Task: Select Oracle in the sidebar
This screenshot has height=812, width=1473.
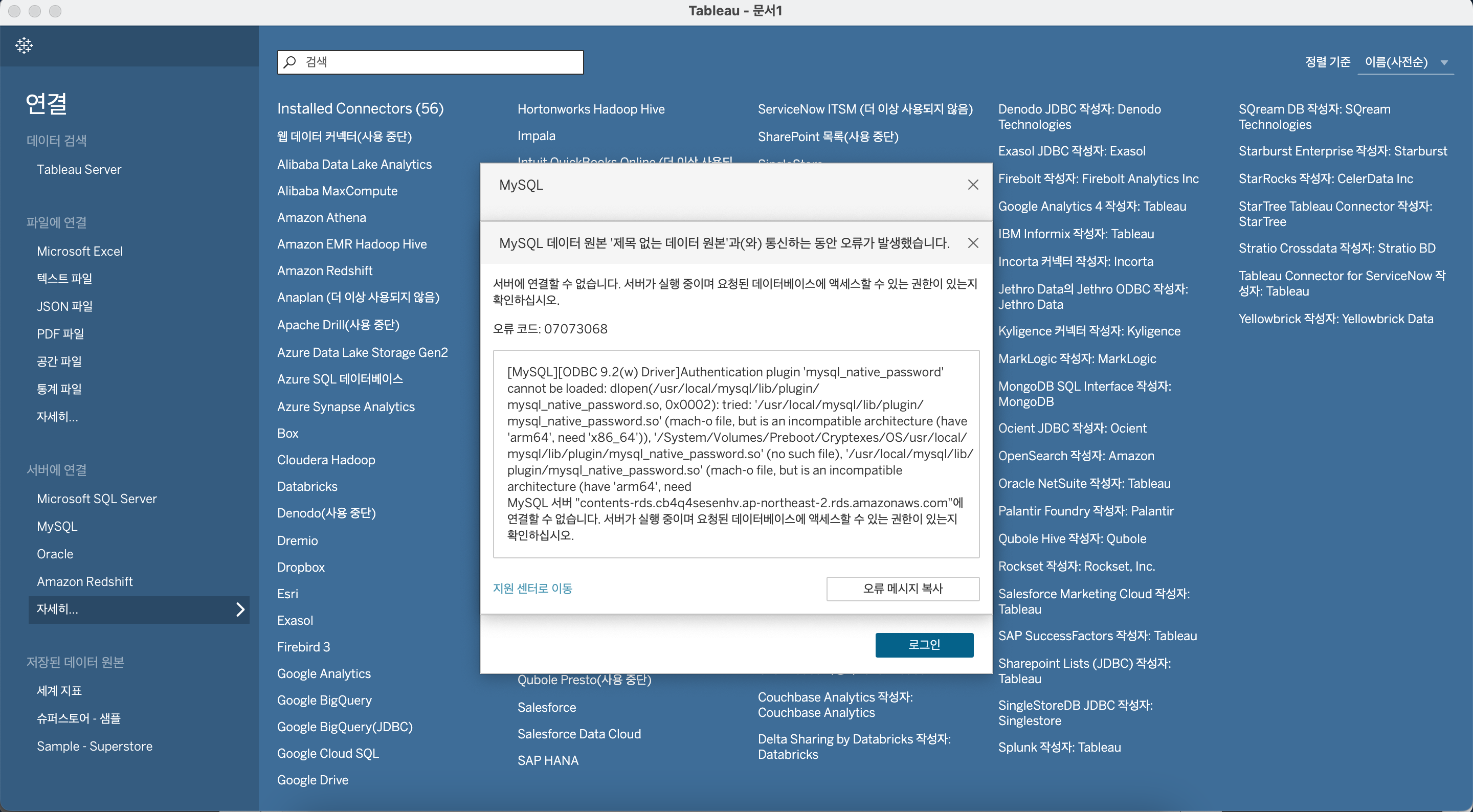Action: coord(55,554)
